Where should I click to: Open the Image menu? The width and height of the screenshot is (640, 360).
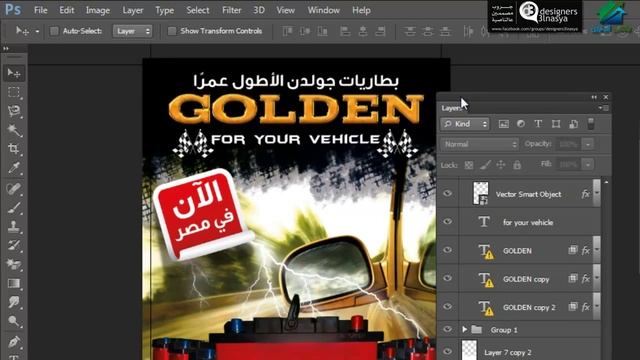coord(98,10)
